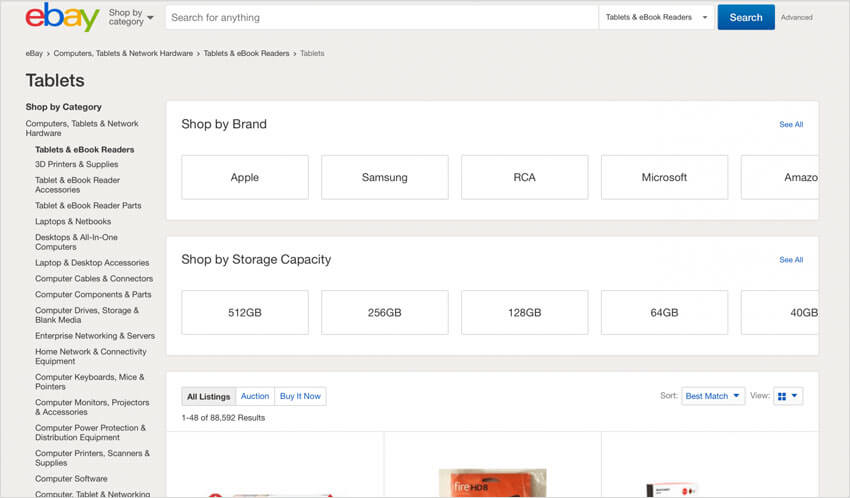Select the Apple brand tile

244,177
